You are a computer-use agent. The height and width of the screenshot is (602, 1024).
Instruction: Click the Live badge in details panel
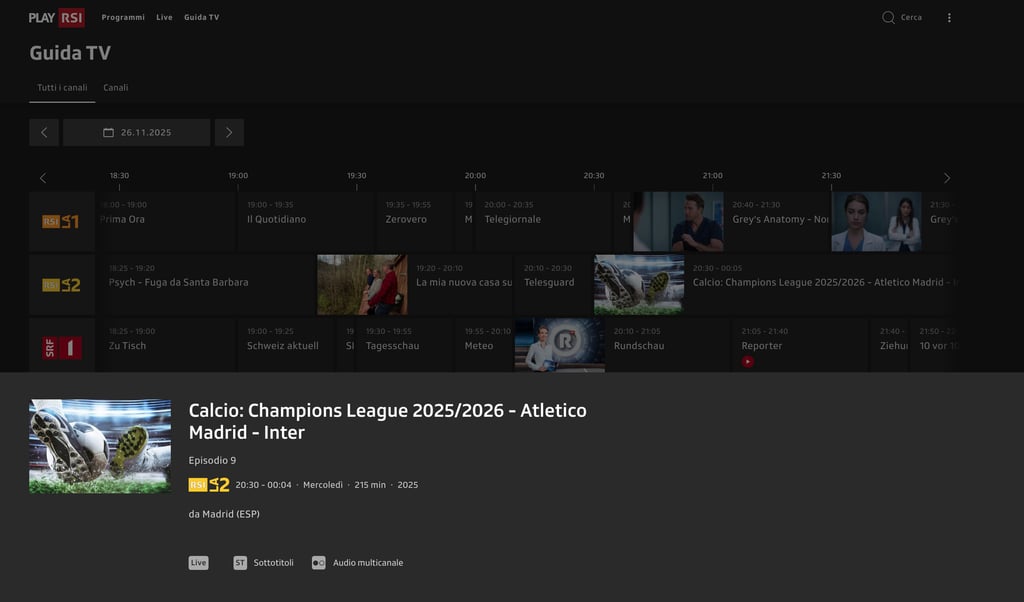[x=199, y=563]
